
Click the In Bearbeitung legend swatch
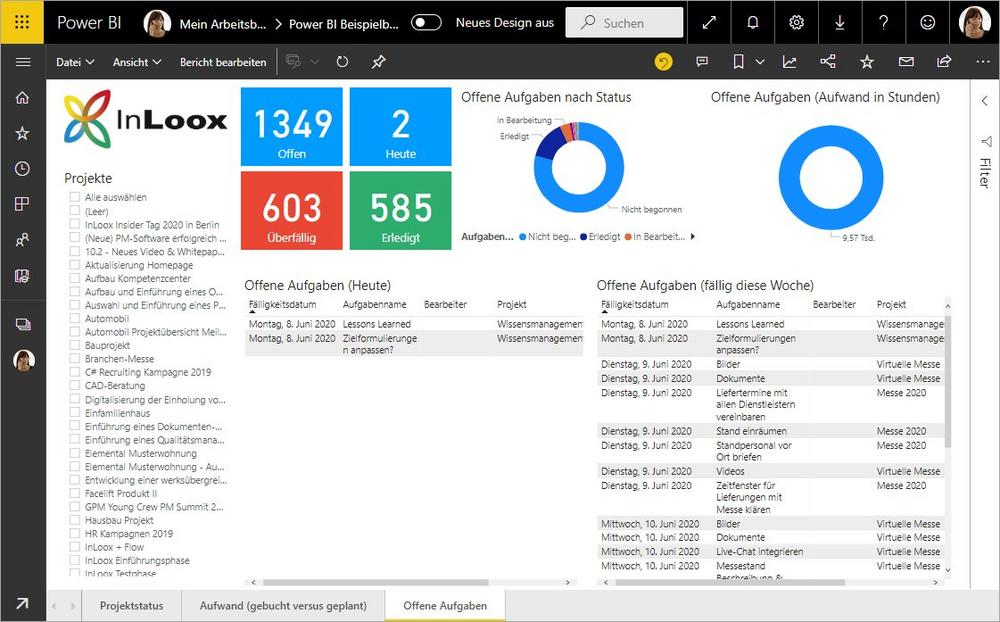point(628,237)
